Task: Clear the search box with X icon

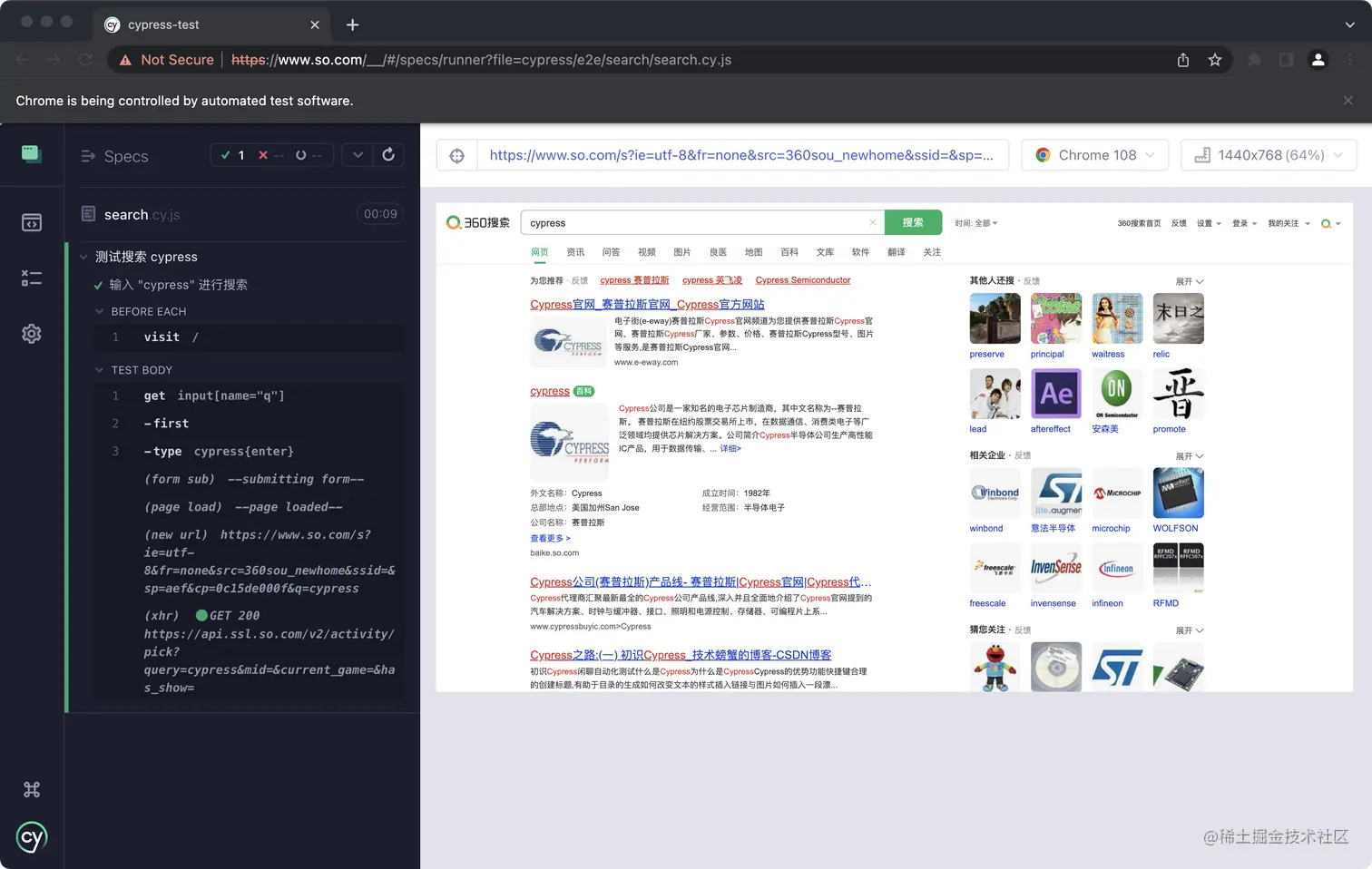Action: point(873,222)
